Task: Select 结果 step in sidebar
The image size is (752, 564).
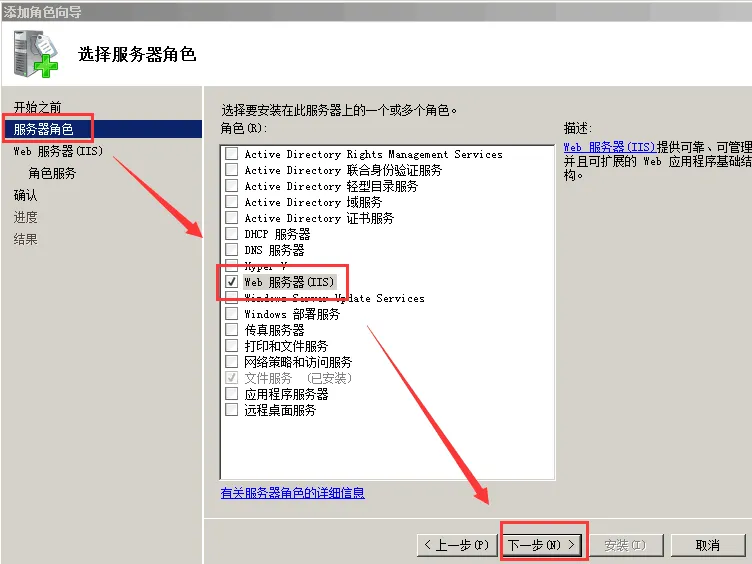Action: pos(25,239)
